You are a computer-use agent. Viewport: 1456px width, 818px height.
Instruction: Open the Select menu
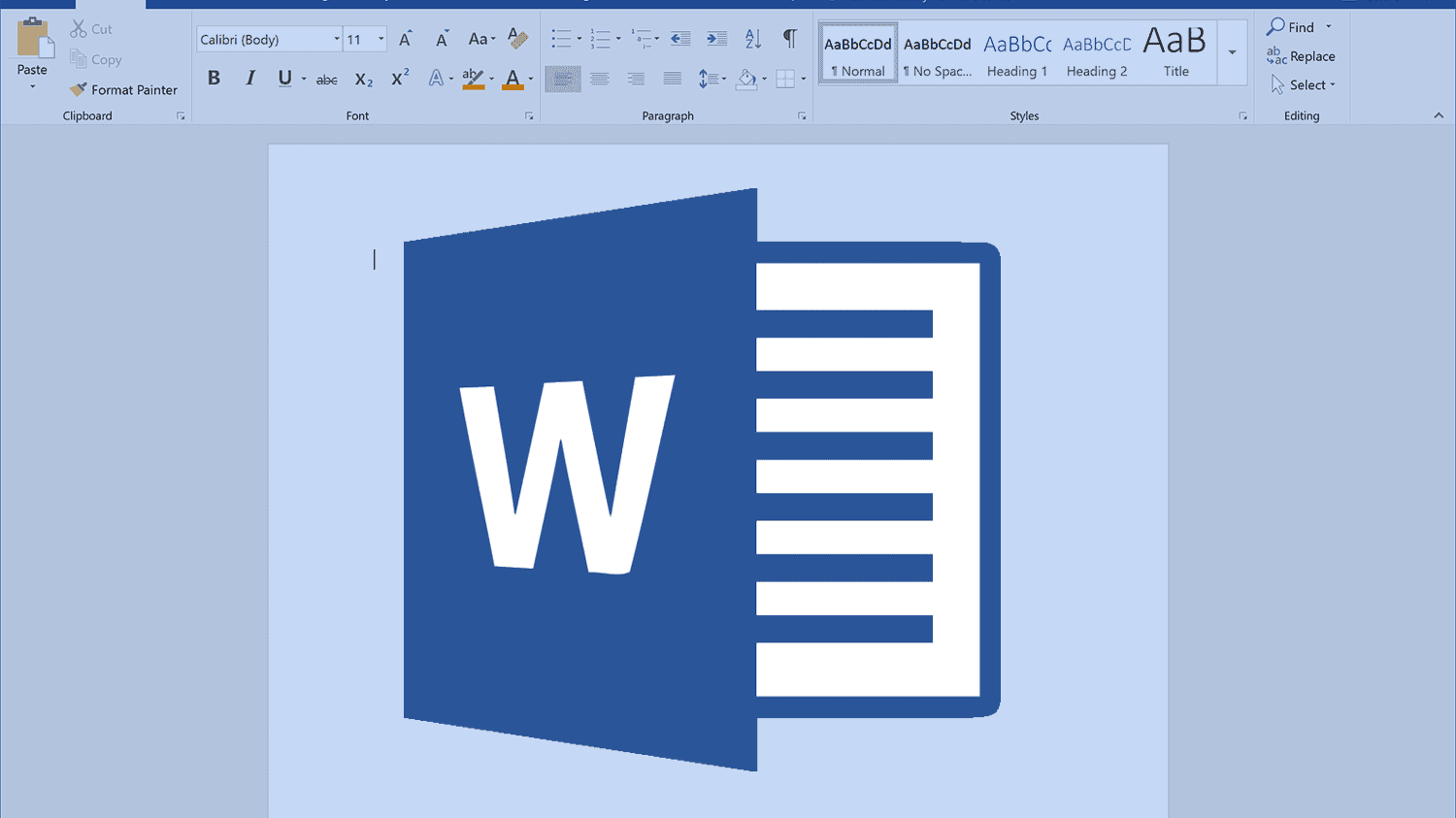pyautogui.click(x=1304, y=85)
